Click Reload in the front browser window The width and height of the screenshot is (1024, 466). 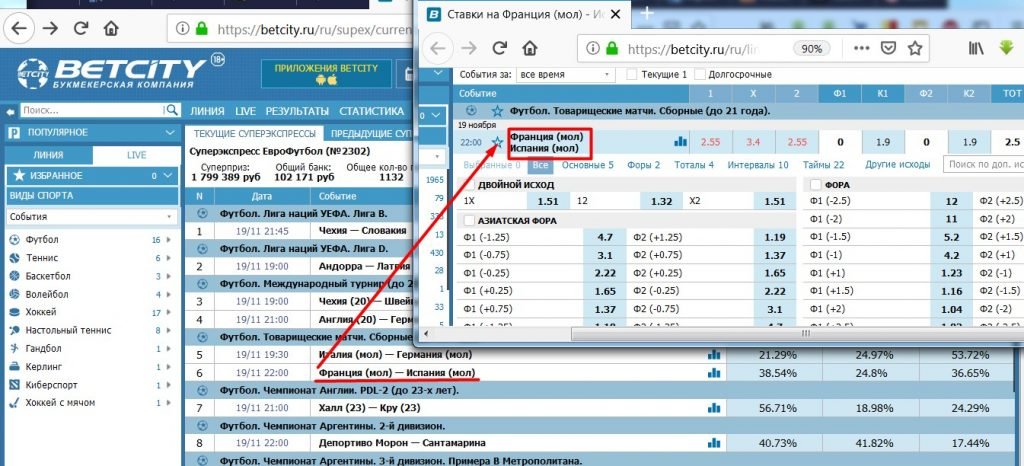(x=500, y=48)
